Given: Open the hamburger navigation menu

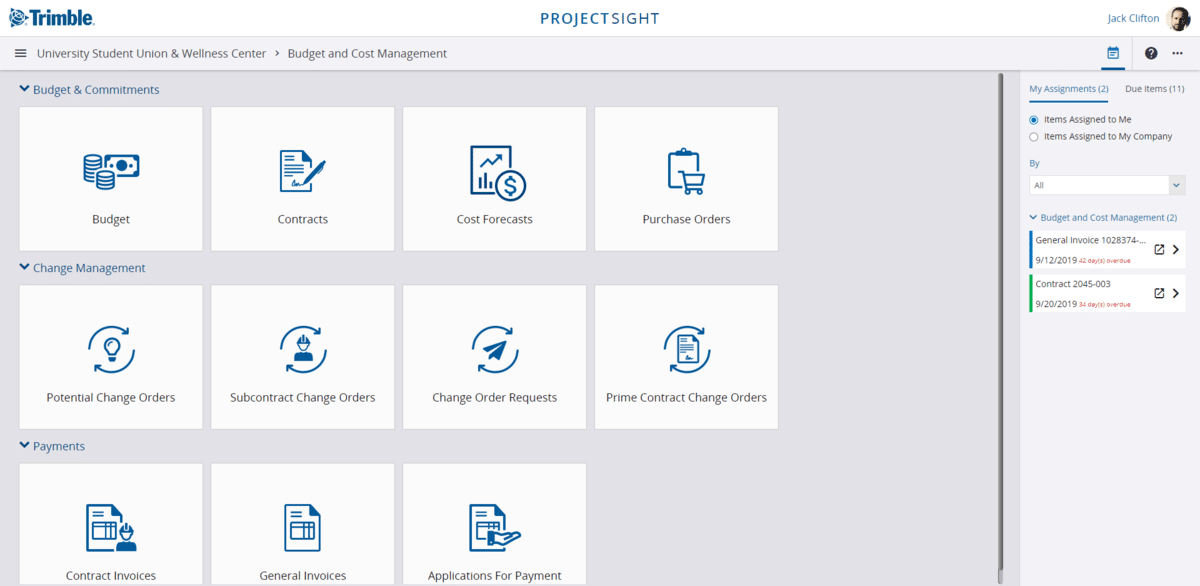Looking at the screenshot, I should coord(20,53).
